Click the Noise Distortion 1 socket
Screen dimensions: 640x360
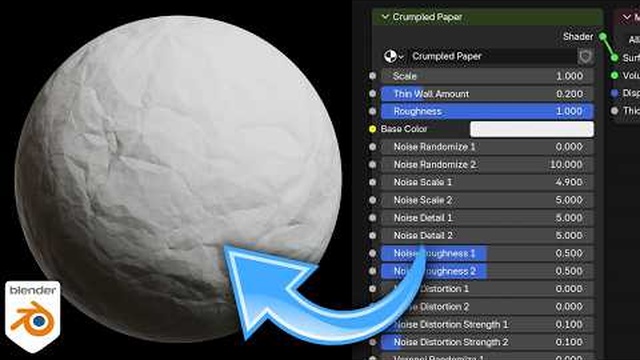pyautogui.click(x=372, y=289)
